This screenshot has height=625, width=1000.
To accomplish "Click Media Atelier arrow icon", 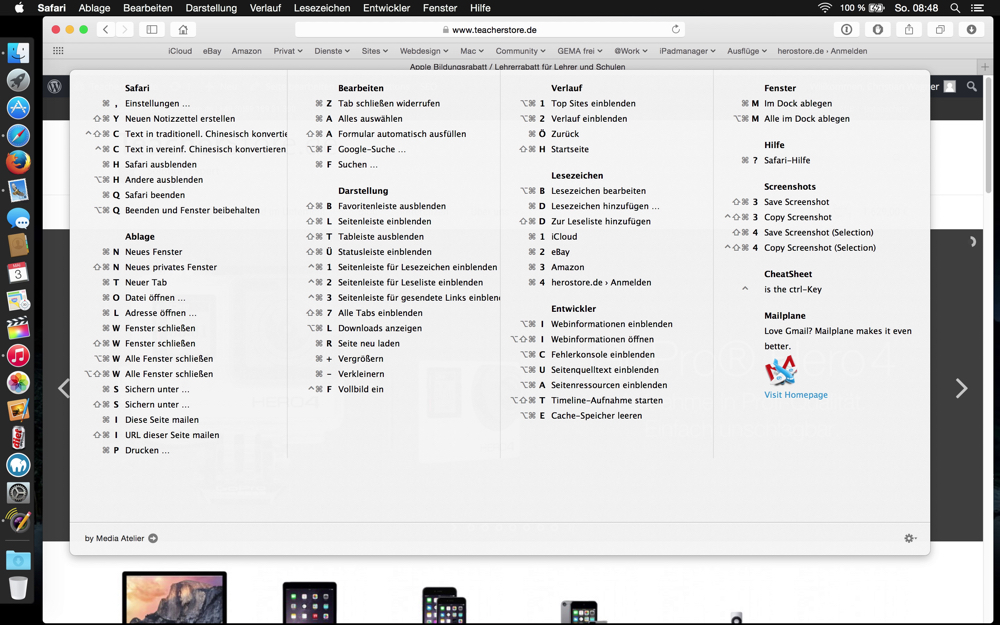I will (153, 538).
